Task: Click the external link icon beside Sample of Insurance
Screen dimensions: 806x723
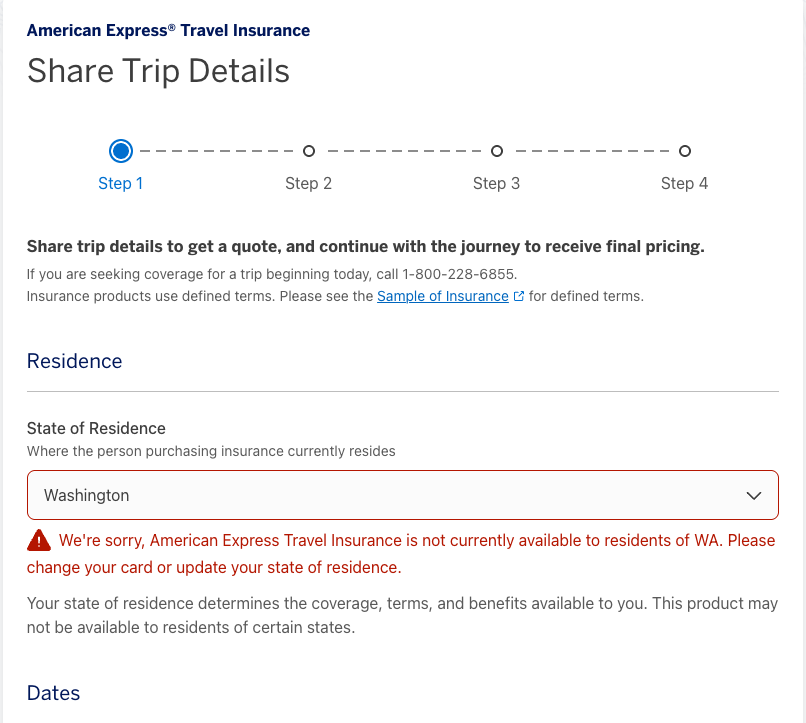Action: click(518, 297)
